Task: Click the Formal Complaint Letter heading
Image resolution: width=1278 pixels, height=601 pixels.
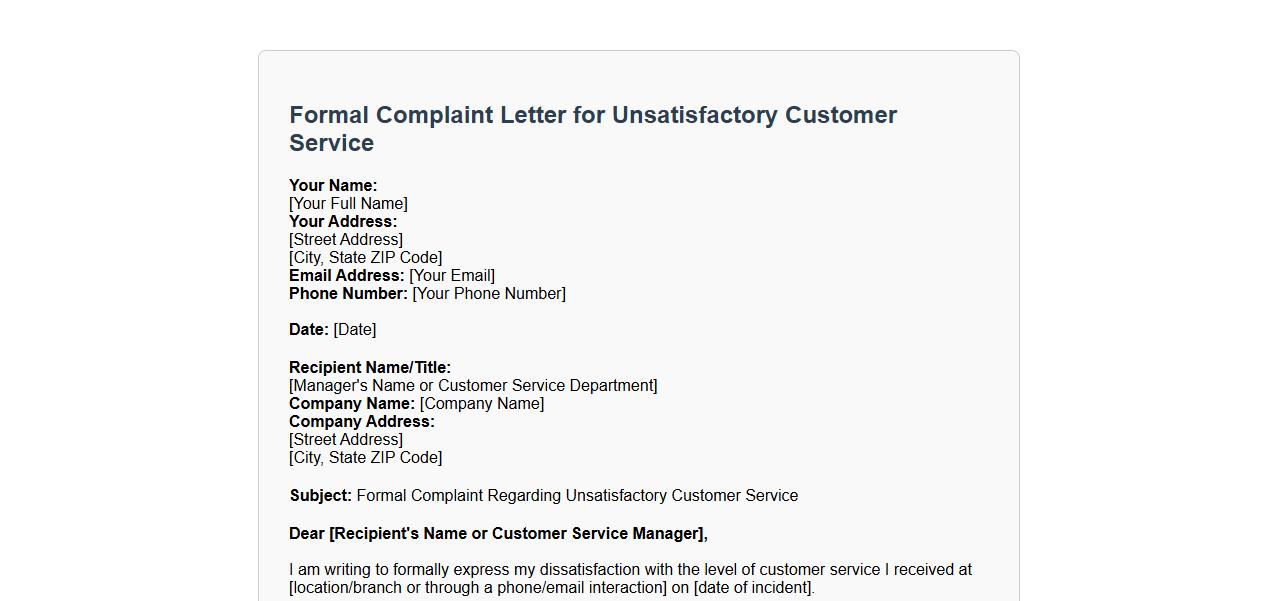Action: 592,129
